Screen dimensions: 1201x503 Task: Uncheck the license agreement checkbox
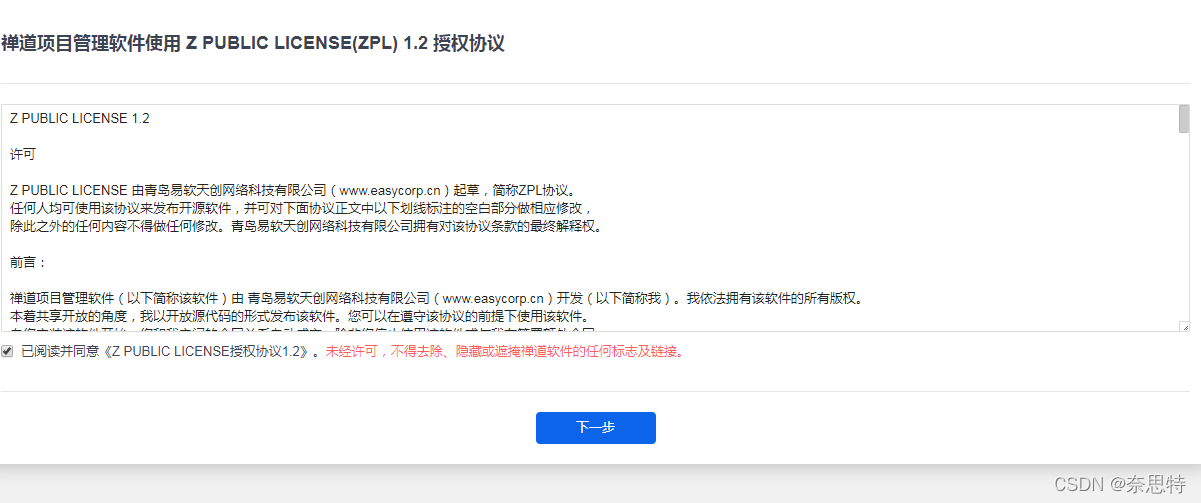tap(7, 351)
